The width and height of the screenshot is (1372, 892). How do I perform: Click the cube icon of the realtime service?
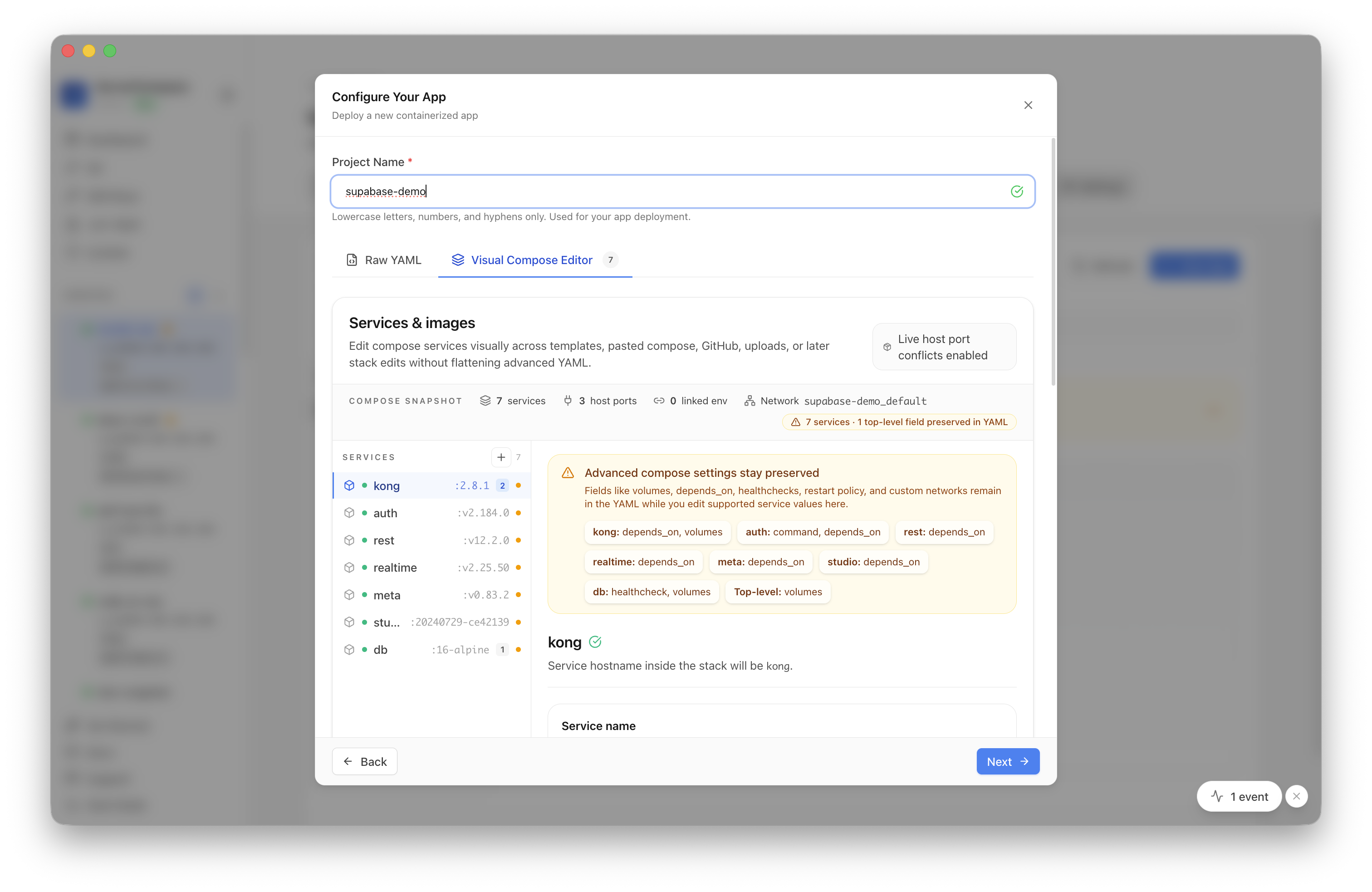[x=349, y=568]
